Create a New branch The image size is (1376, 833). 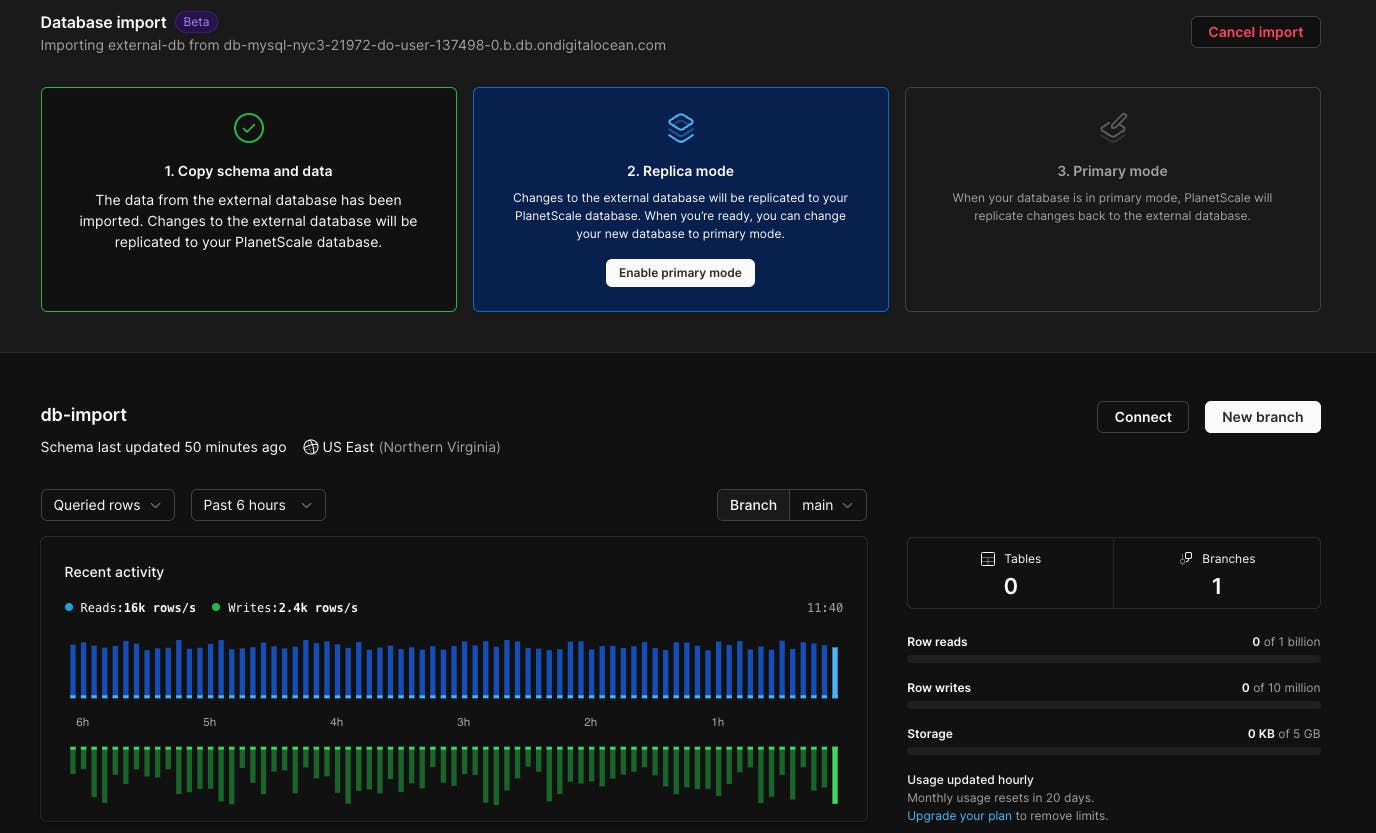[1262, 417]
